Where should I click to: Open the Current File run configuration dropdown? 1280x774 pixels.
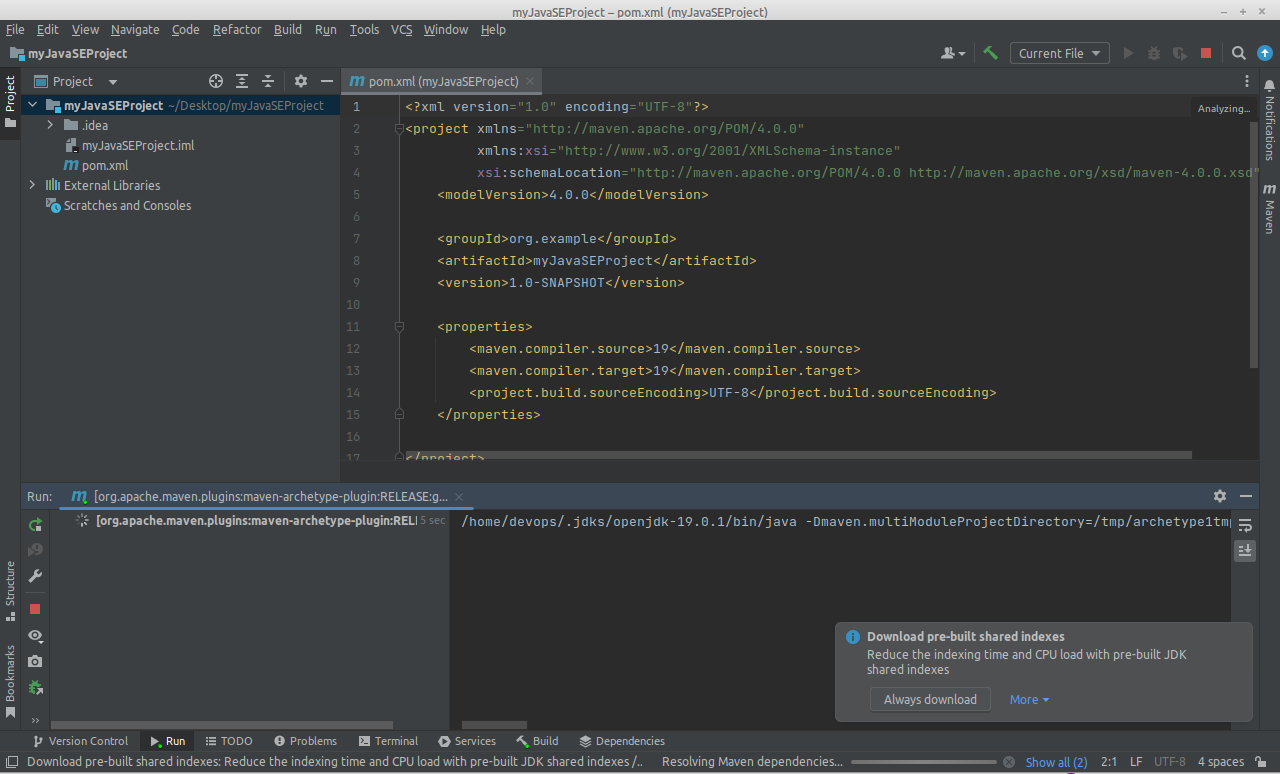click(1059, 53)
